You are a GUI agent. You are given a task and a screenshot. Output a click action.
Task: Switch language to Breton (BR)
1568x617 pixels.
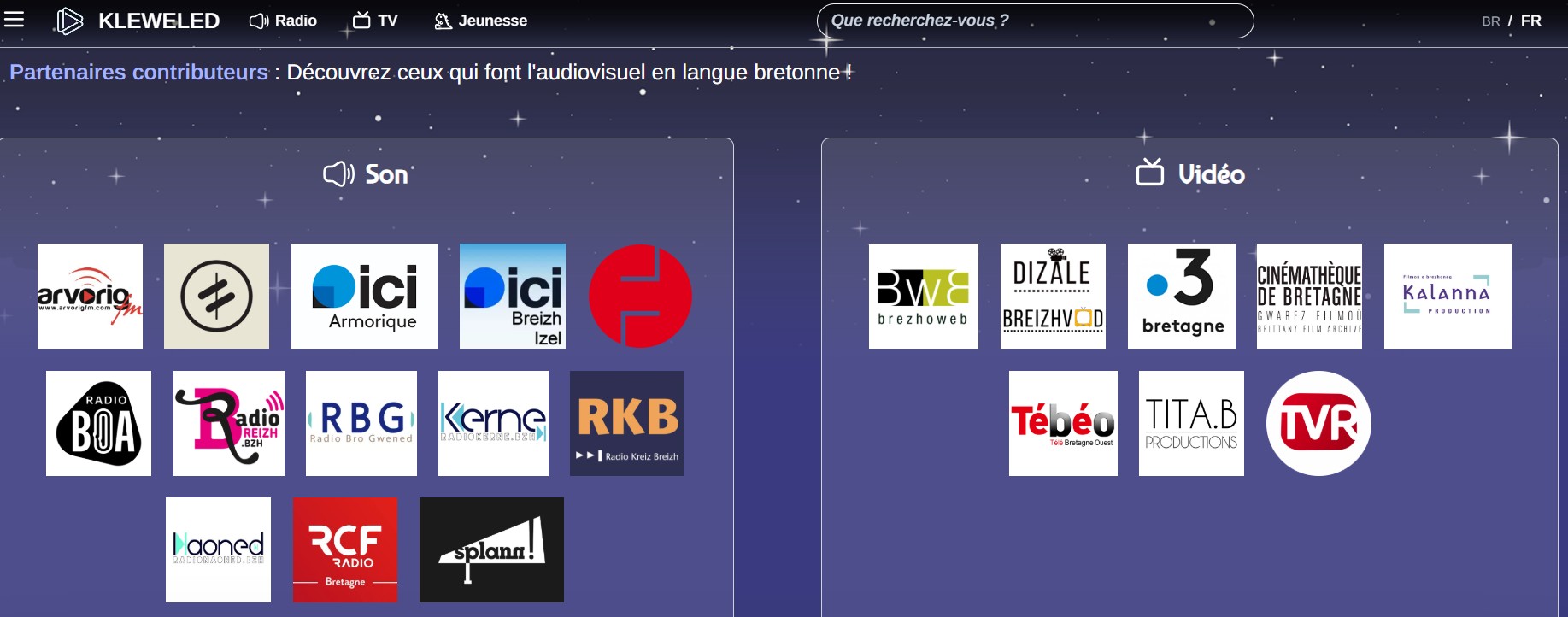1490,21
